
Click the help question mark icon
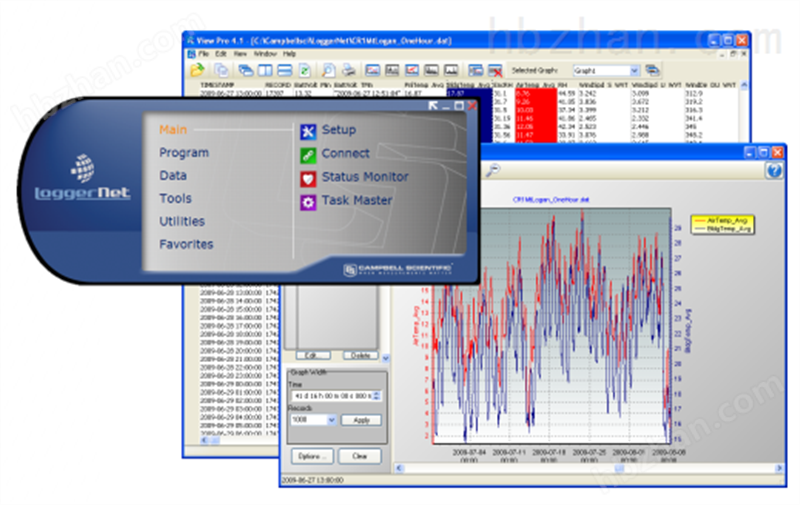pos(773,171)
